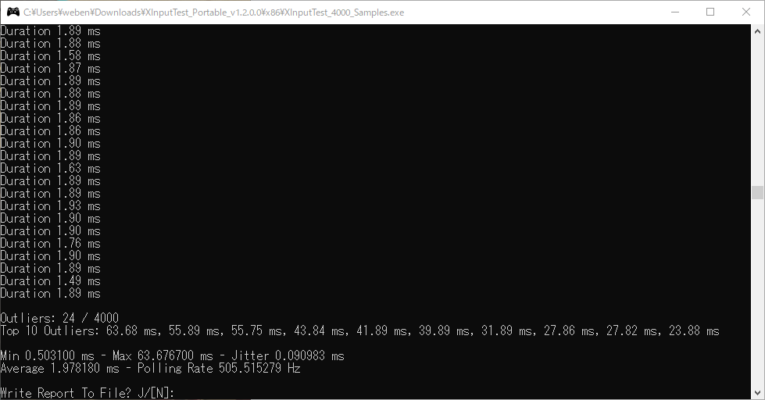Image resolution: width=765 pixels, height=400 pixels.
Task: Click the window title path text
Action: pos(214,12)
